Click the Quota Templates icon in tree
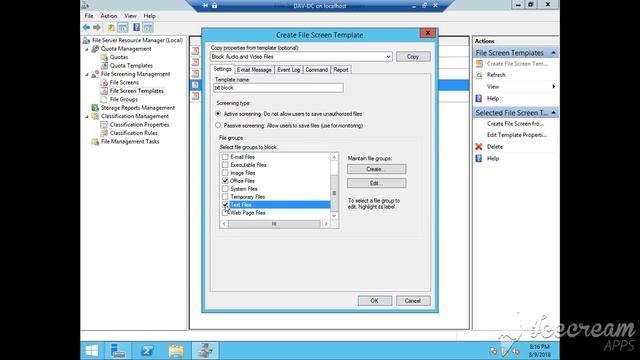640x360 pixels. tap(104, 66)
